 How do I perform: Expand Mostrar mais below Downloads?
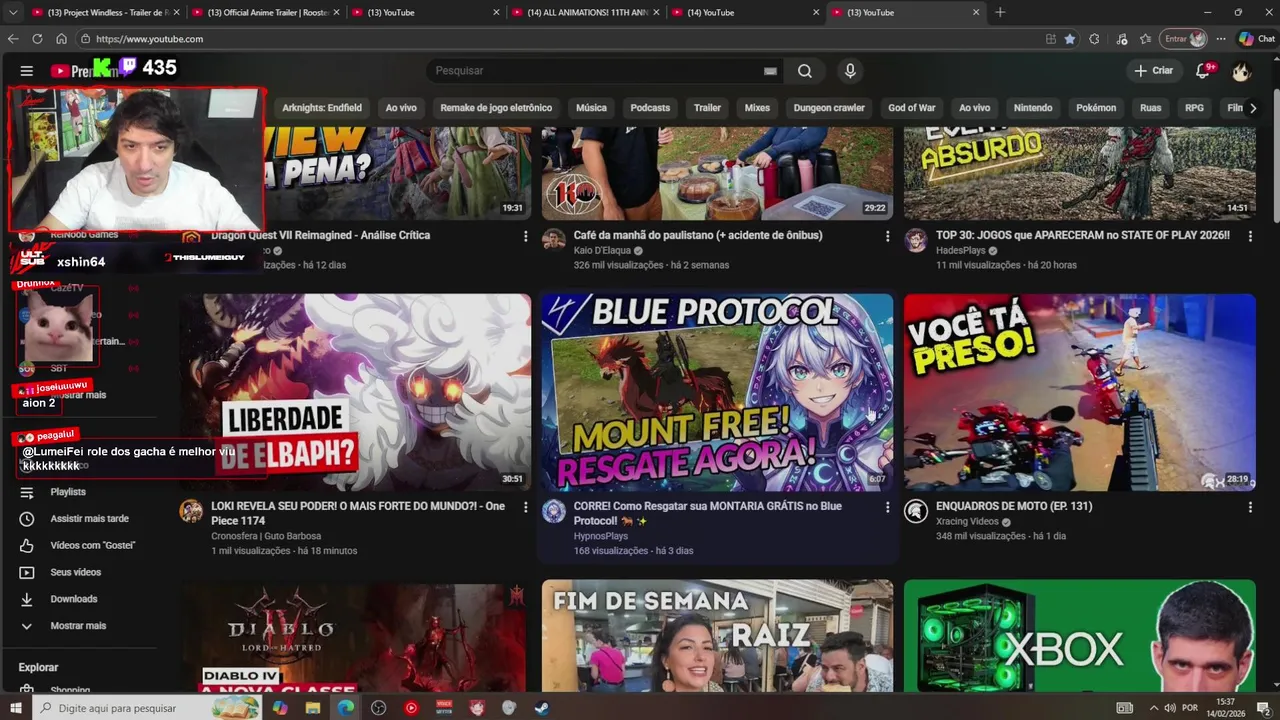coord(80,626)
